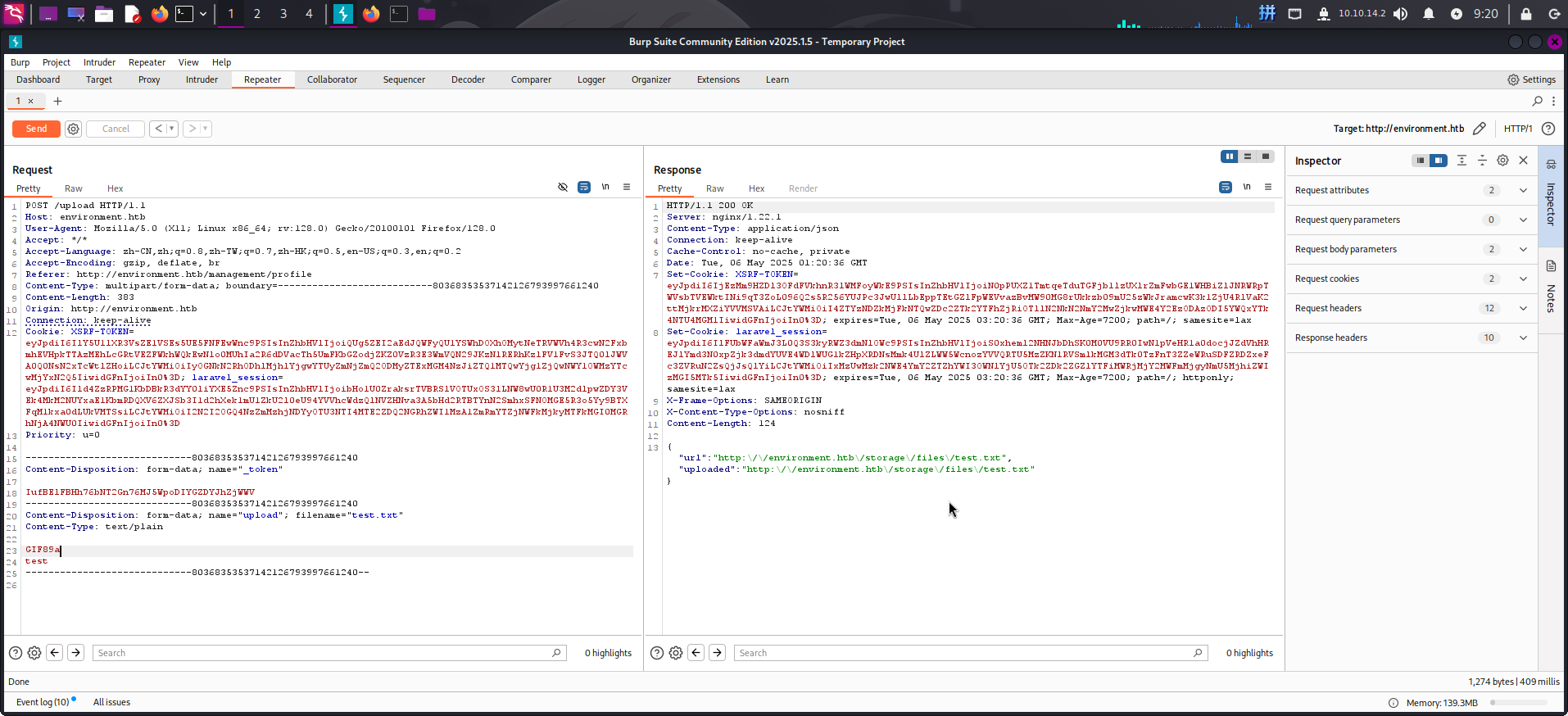Switch response view to Hex
1568x716 pixels.
756,188
